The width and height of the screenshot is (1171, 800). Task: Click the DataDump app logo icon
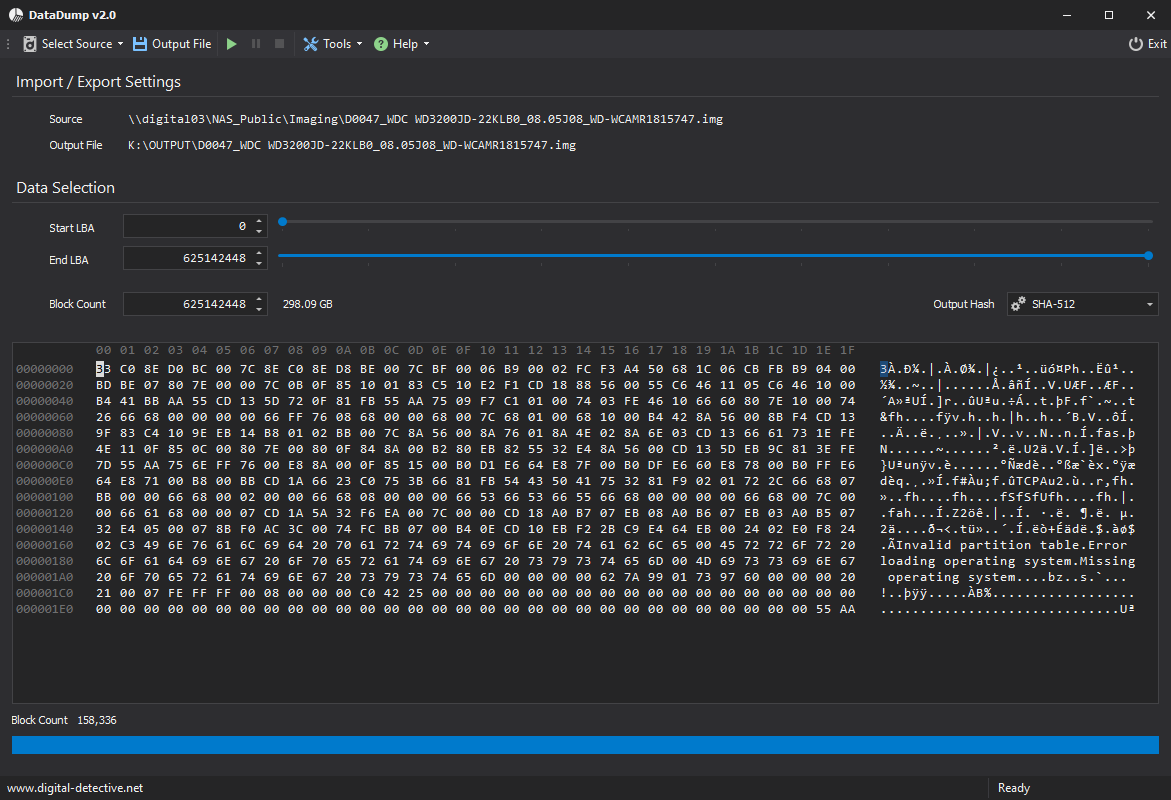tap(16, 15)
